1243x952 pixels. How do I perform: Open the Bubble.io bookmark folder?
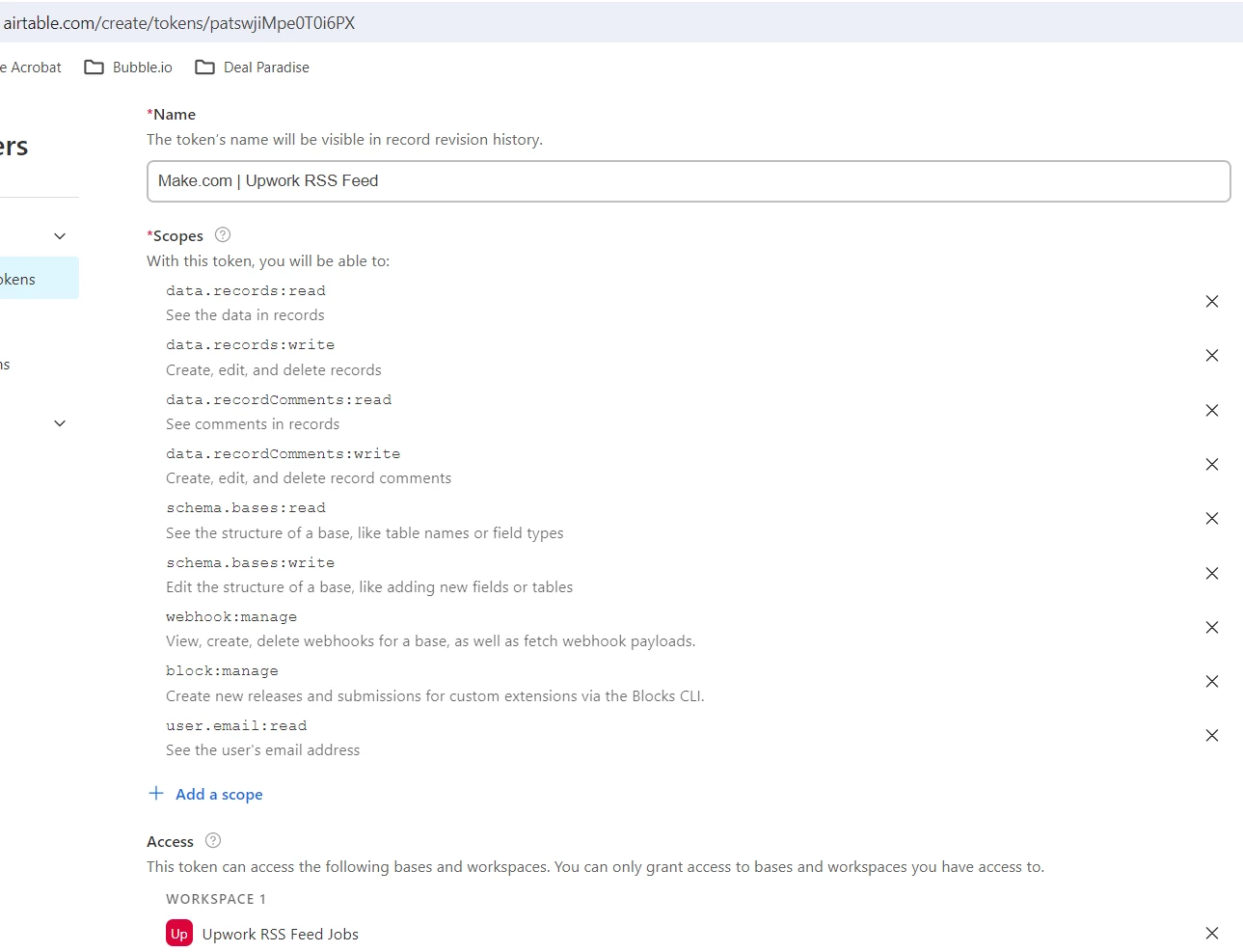click(128, 68)
